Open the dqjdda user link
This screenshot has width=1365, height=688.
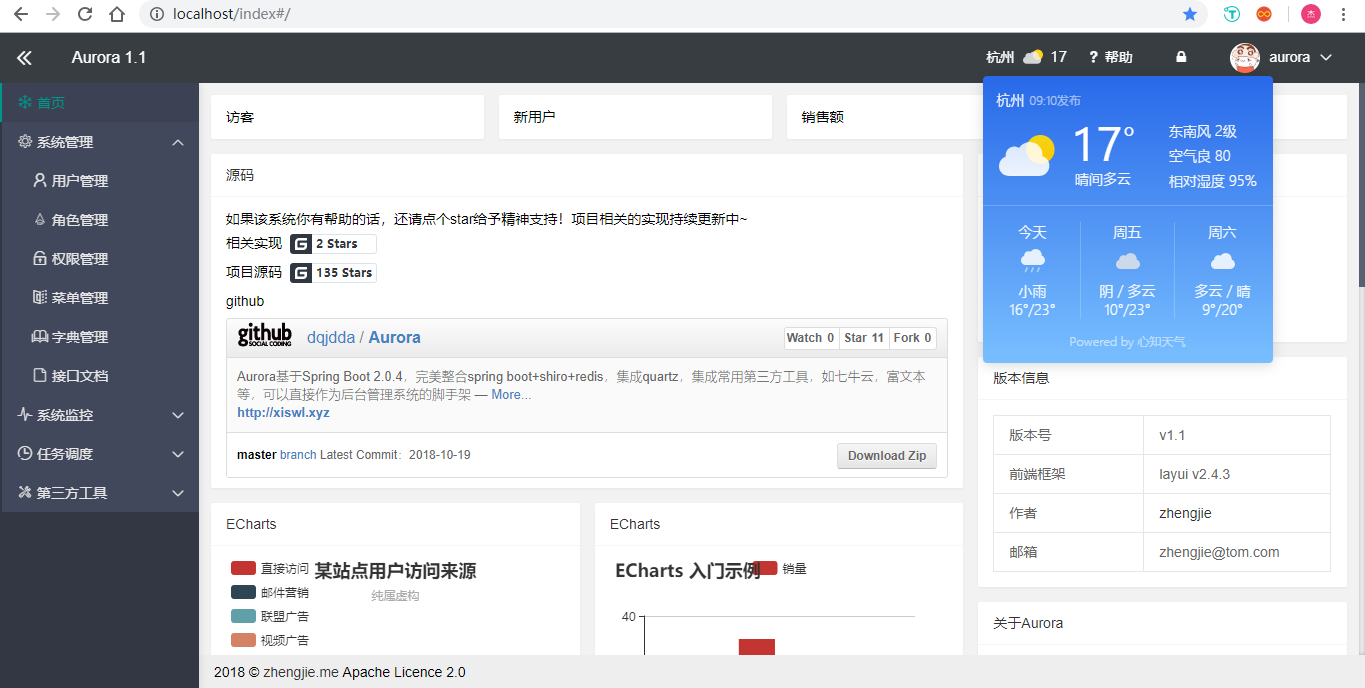pos(331,338)
